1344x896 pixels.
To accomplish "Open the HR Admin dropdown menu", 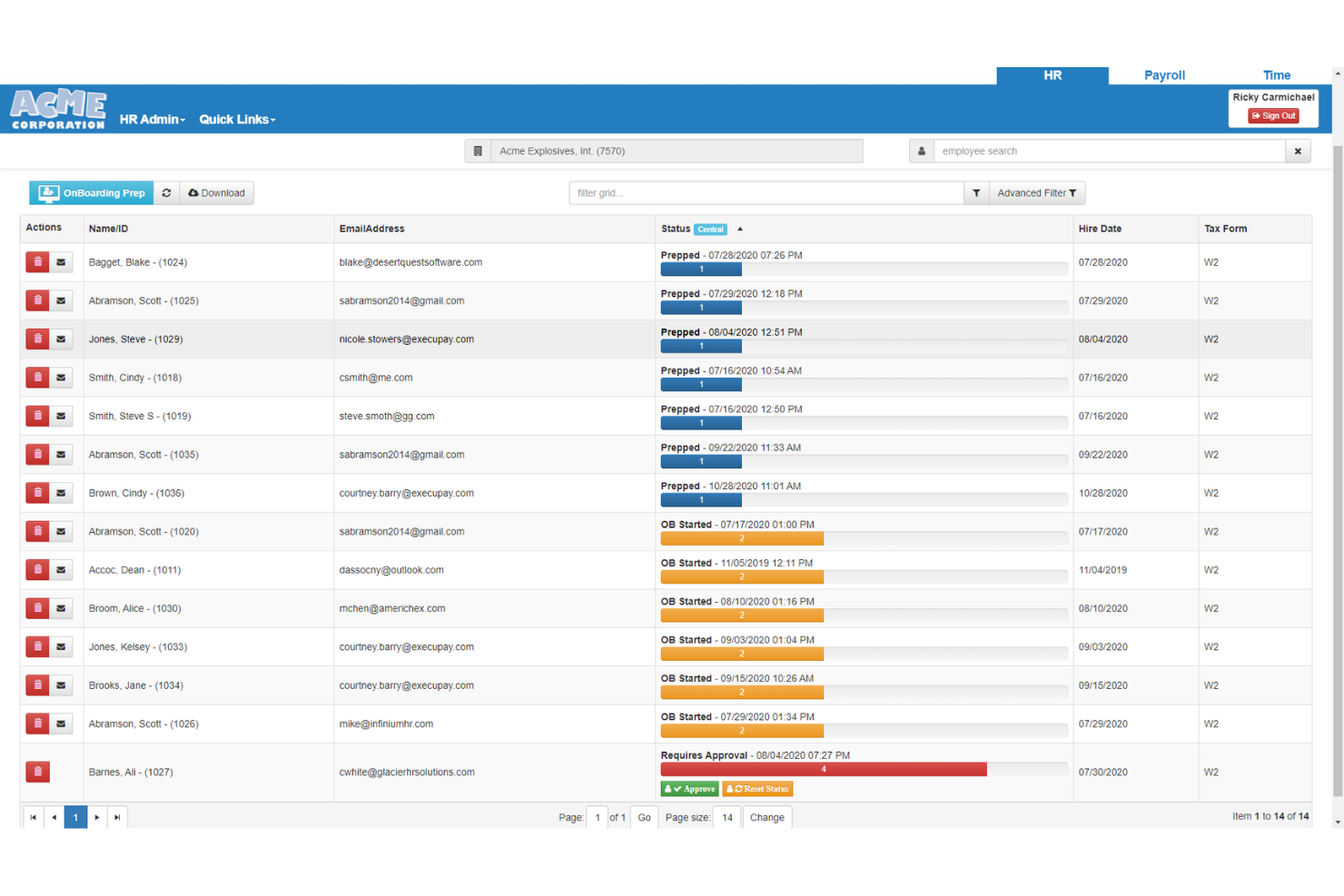I will click(x=153, y=119).
